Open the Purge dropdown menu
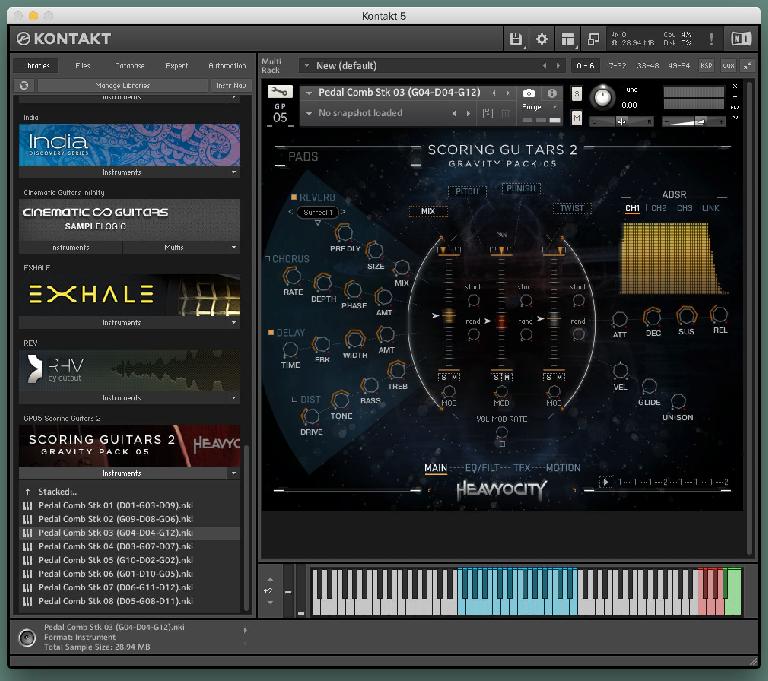This screenshot has width=768, height=681. pos(541,106)
